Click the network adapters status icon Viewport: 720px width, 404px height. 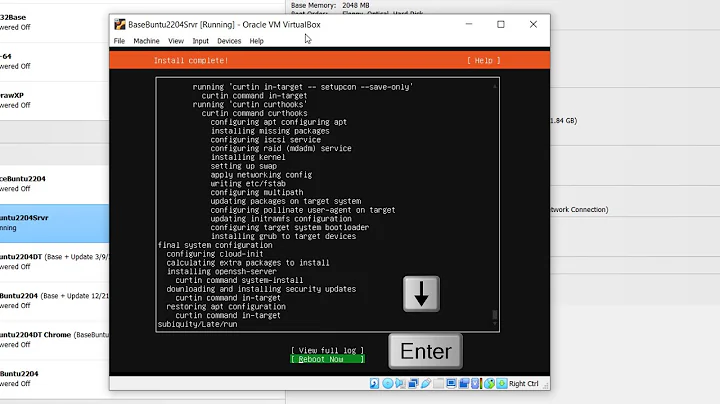tap(413, 383)
